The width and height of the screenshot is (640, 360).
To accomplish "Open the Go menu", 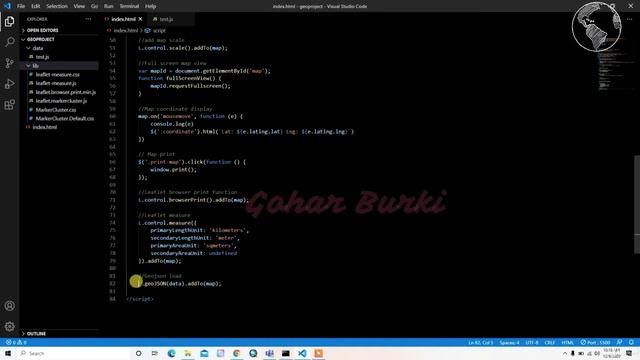I will pyautogui.click(x=94, y=6).
